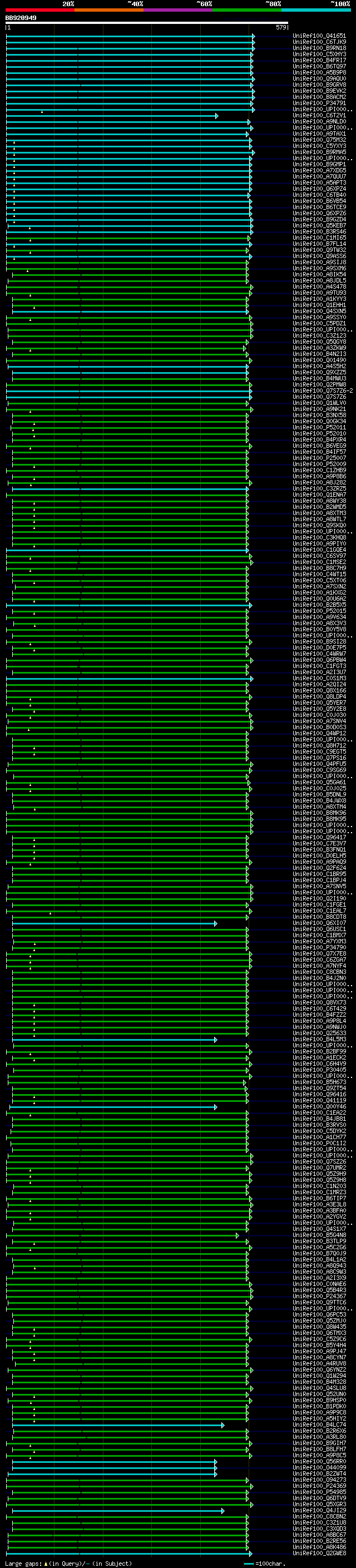The width and height of the screenshot is (356, 1568).
Task: Click the green ~80% identity legend bar
Action: tap(246, 10)
